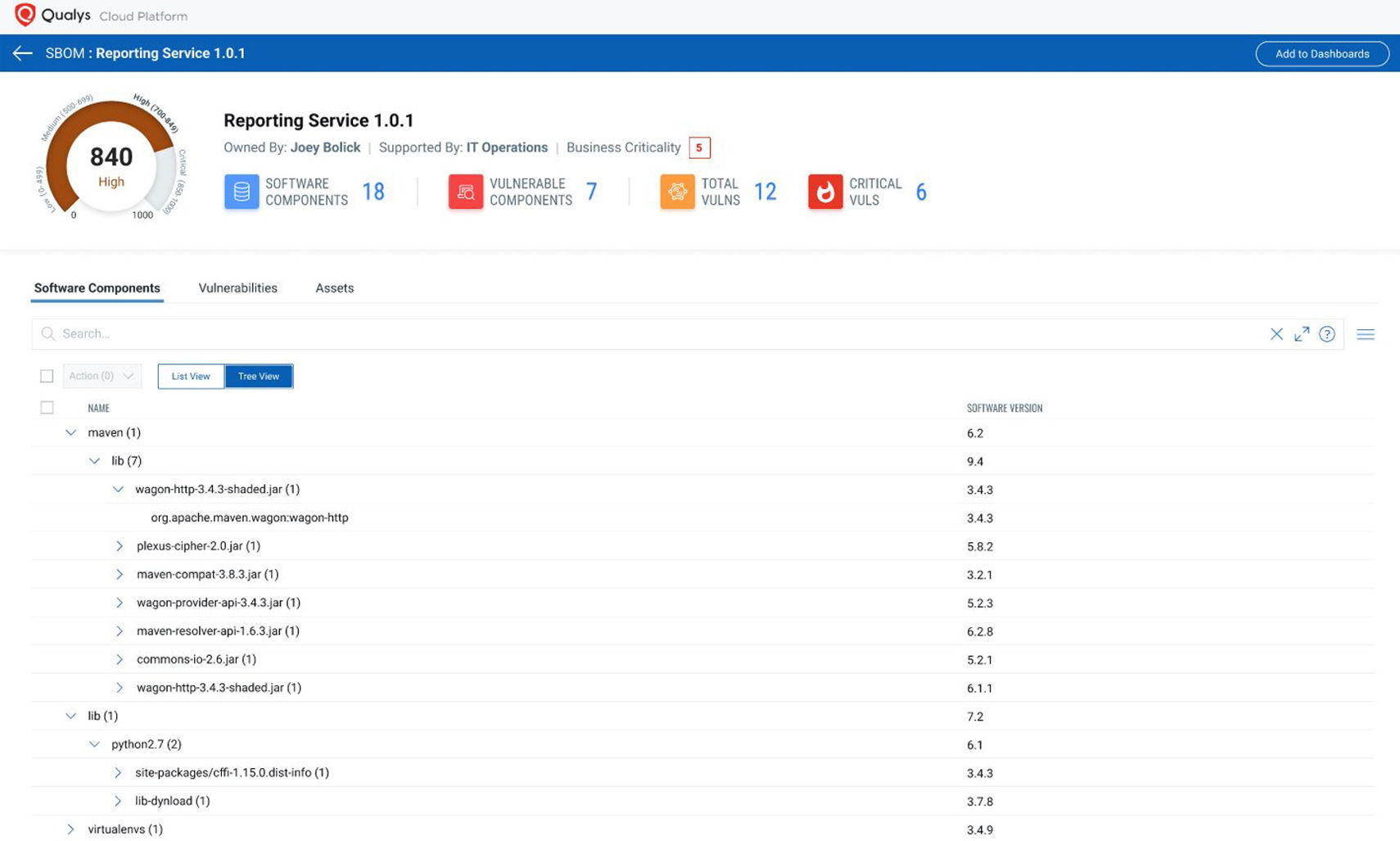Viewport: 1400px width, 841px height.
Task: Expand the virtualenvs (1) node
Action: point(71,830)
